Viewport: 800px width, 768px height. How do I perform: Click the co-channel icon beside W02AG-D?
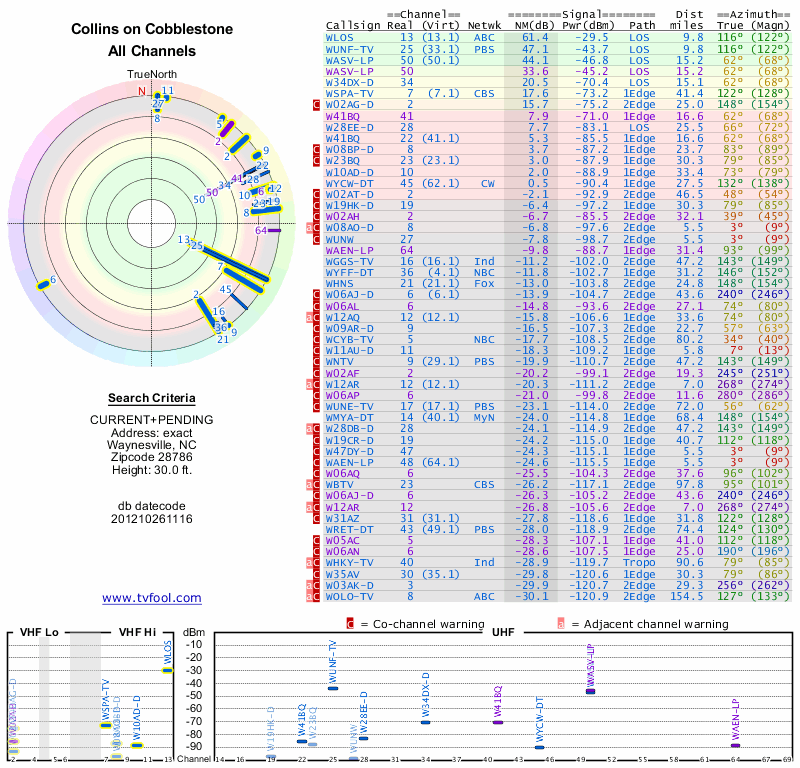(x=316, y=105)
